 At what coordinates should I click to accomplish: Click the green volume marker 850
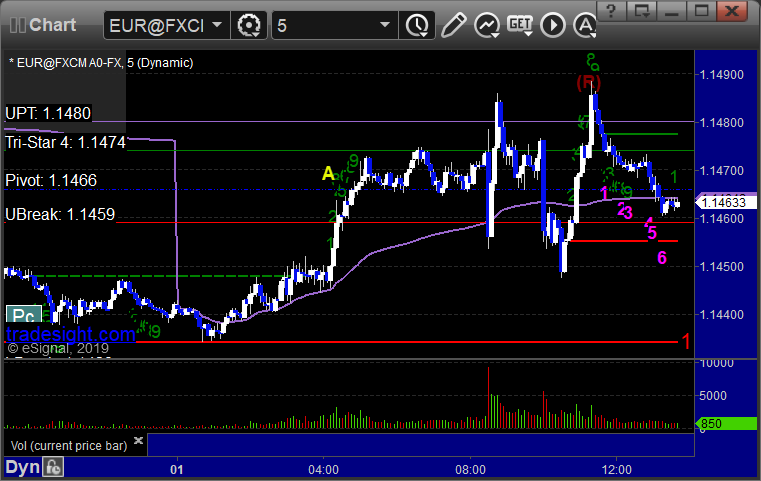tap(726, 423)
